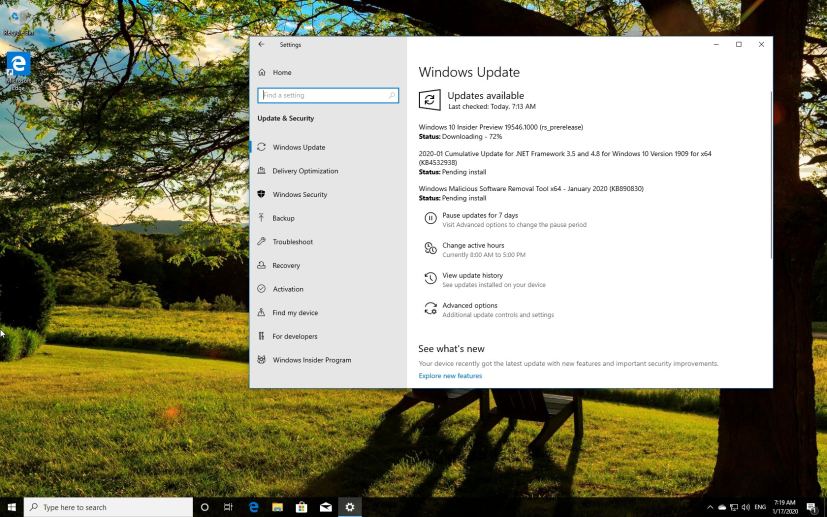Click the Activation checkmark icon
Viewport: 827px width, 517px height.
pos(262,289)
